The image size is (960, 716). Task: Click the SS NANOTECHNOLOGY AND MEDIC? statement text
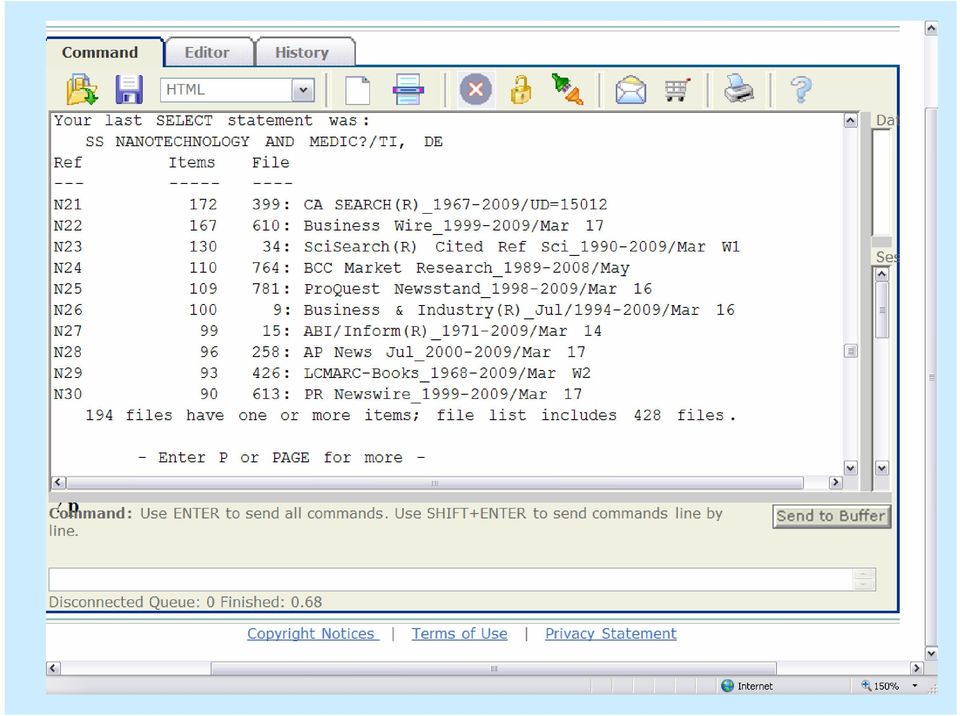[x=264, y=142]
